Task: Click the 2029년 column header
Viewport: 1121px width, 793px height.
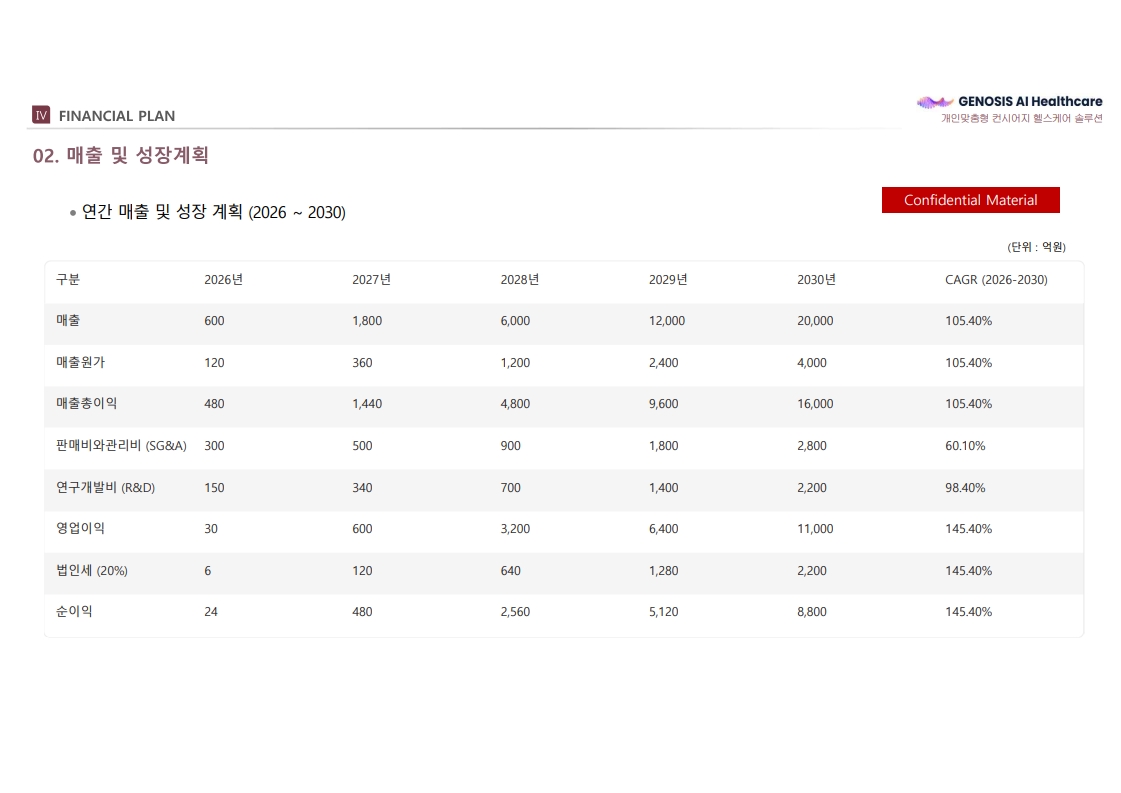Action: (x=668, y=280)
